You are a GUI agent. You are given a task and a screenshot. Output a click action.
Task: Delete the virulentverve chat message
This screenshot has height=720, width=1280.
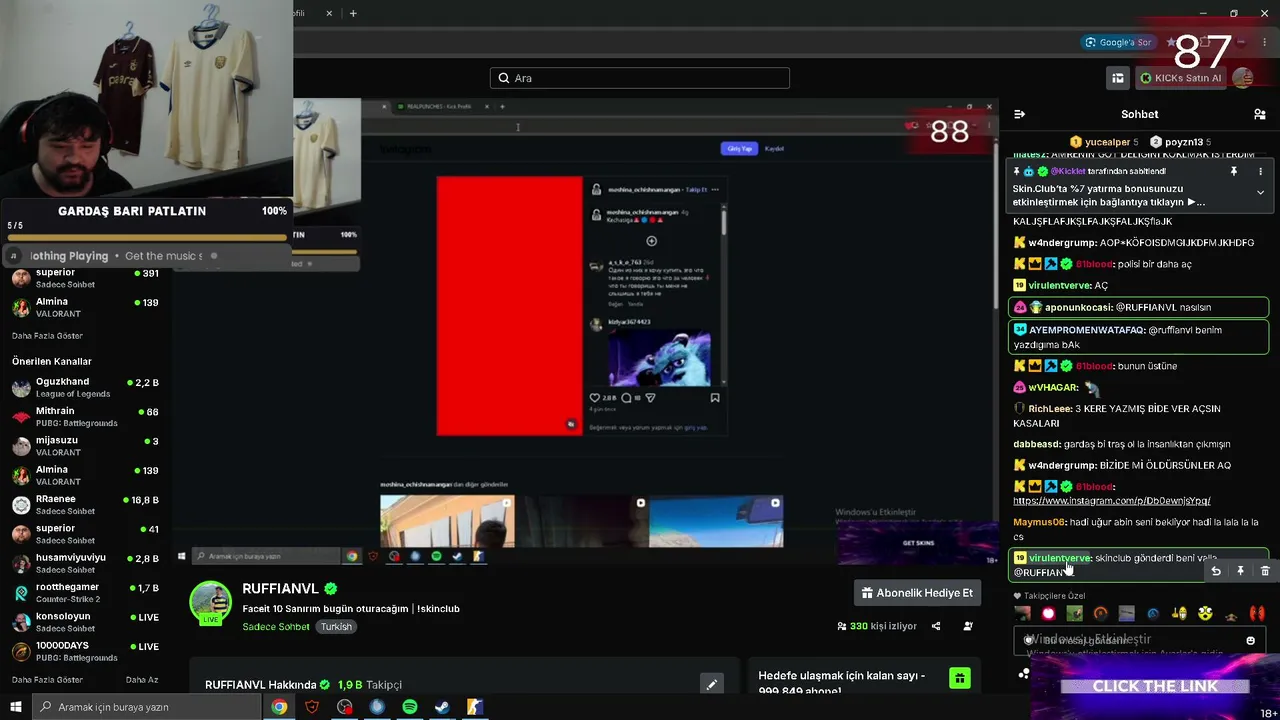click(1264, 571)
